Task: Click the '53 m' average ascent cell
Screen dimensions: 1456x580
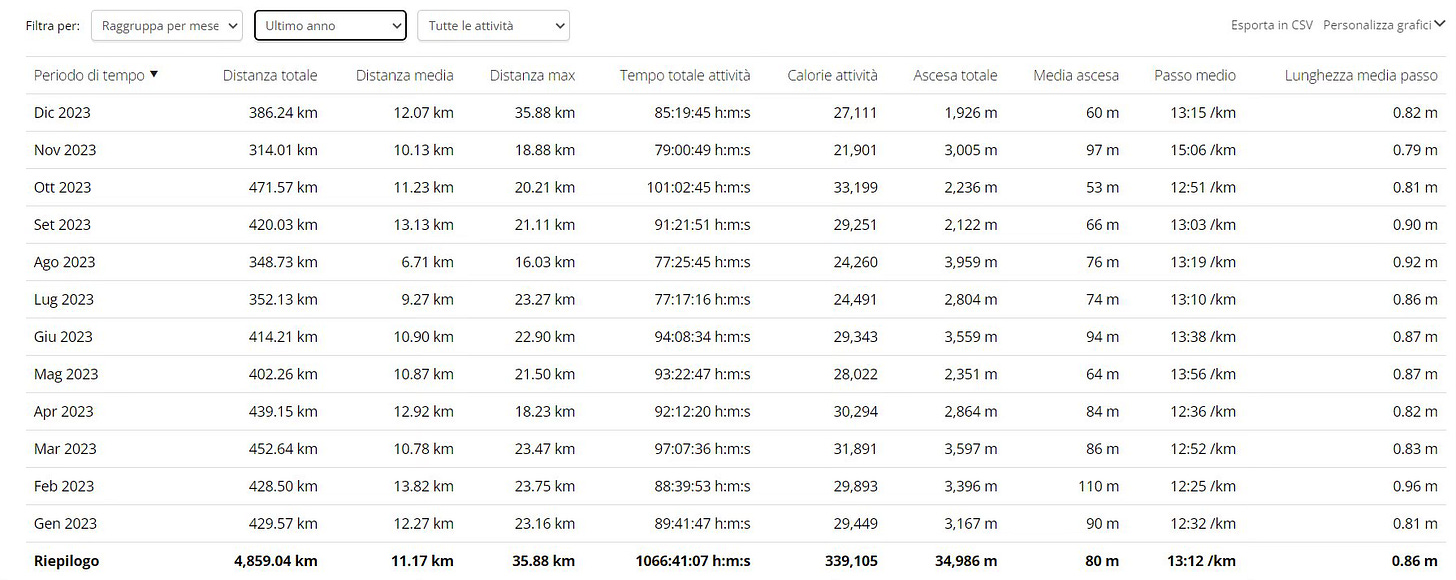Action: (x=1102, y=187)
